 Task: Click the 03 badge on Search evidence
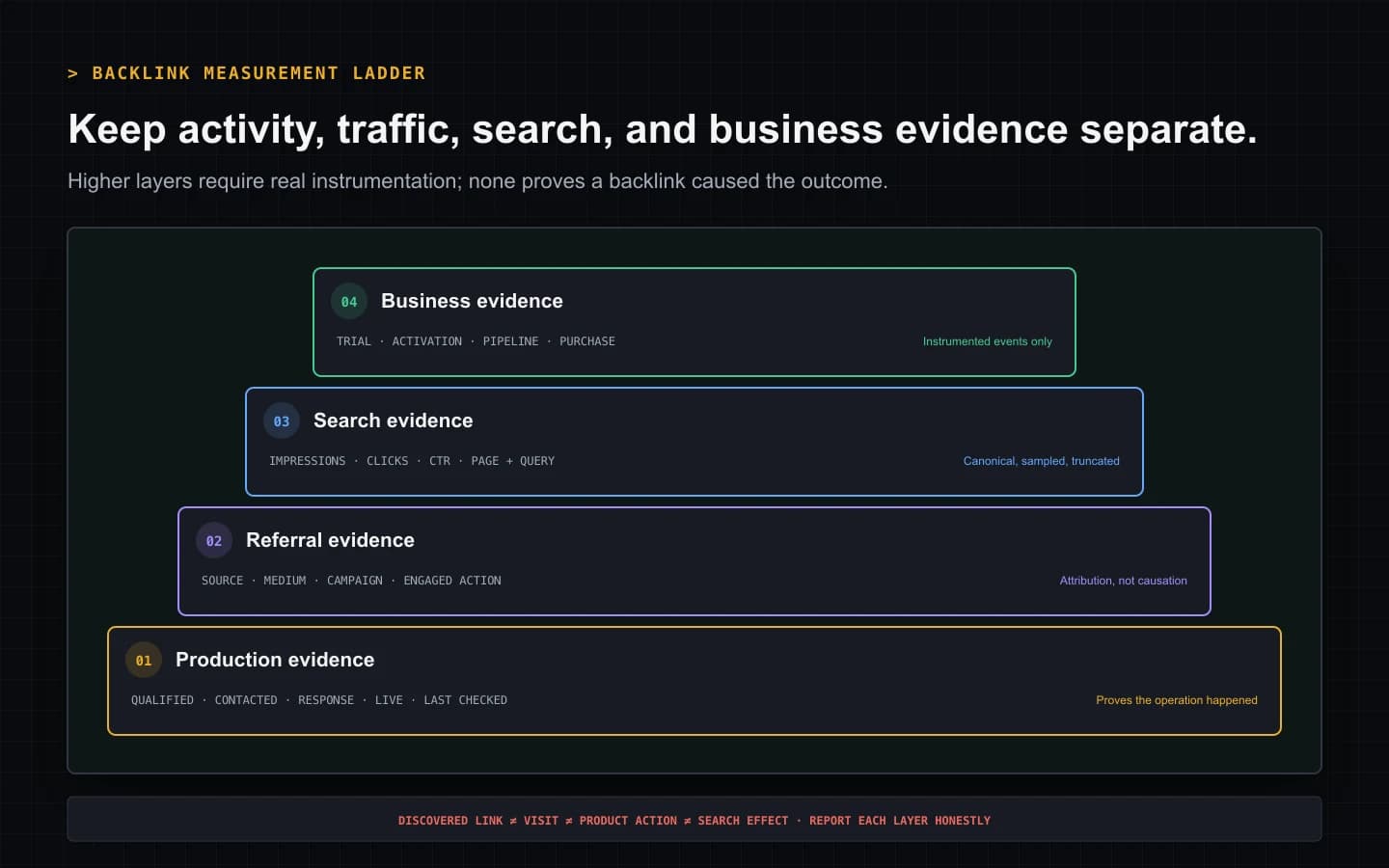tap(282, 421)
